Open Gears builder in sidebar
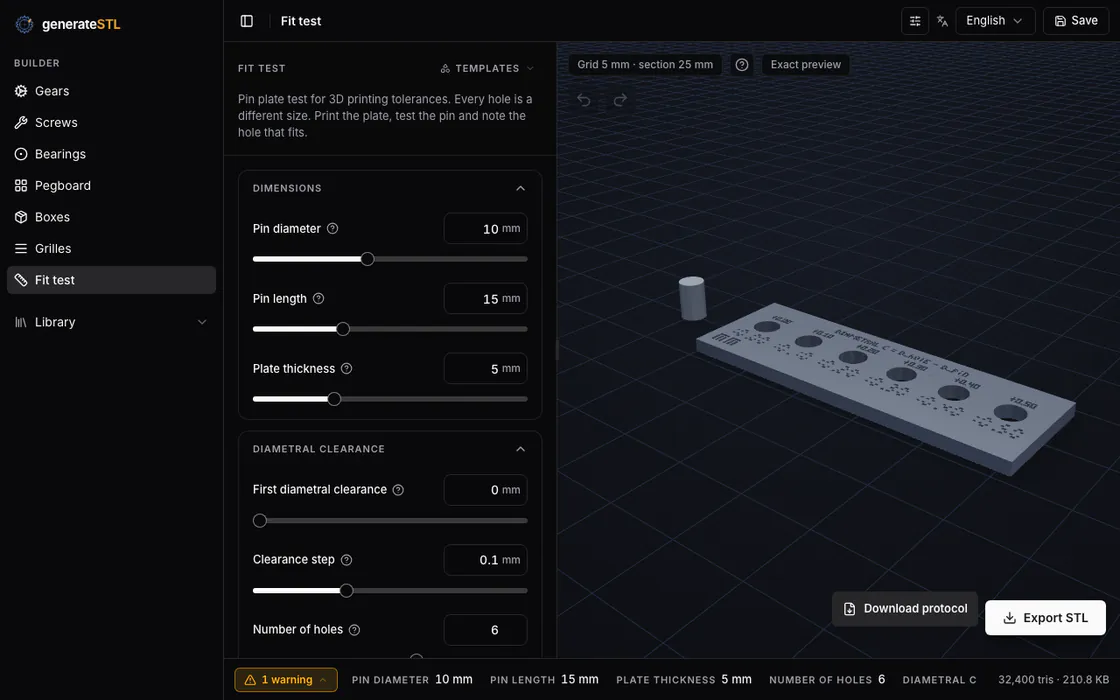The width and height of the screenshot is (1120, 700). (x=111, y=91)
